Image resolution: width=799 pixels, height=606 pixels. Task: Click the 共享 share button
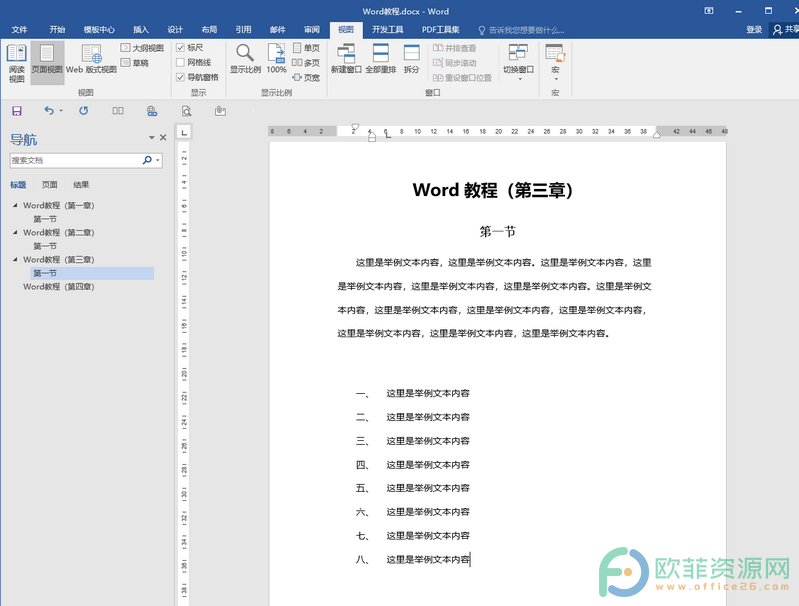785,30
